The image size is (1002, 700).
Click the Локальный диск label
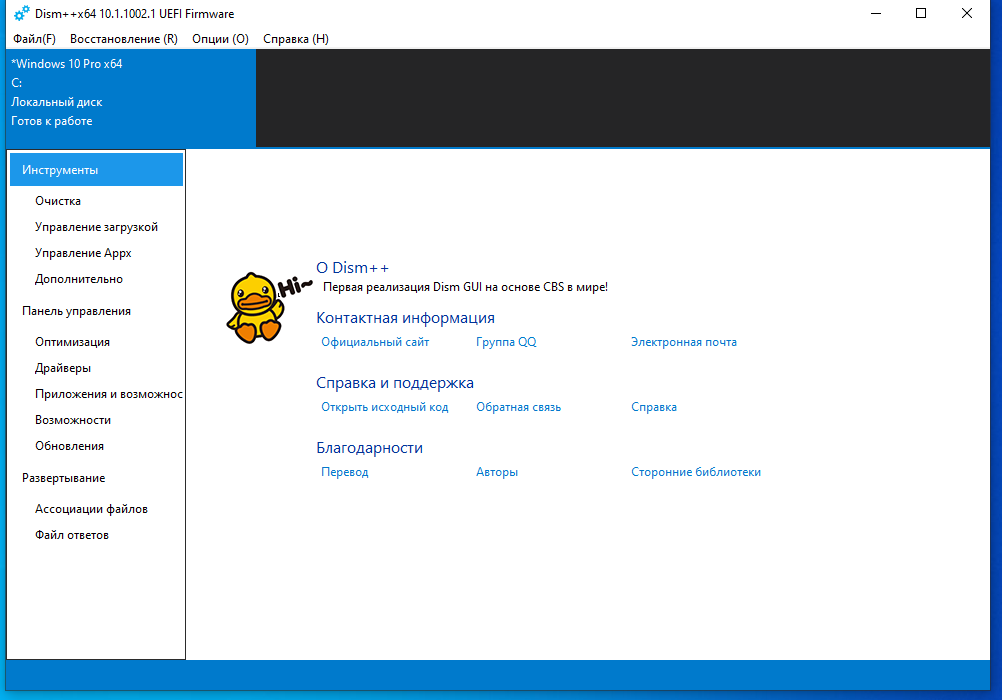click(x=57, y=102)
